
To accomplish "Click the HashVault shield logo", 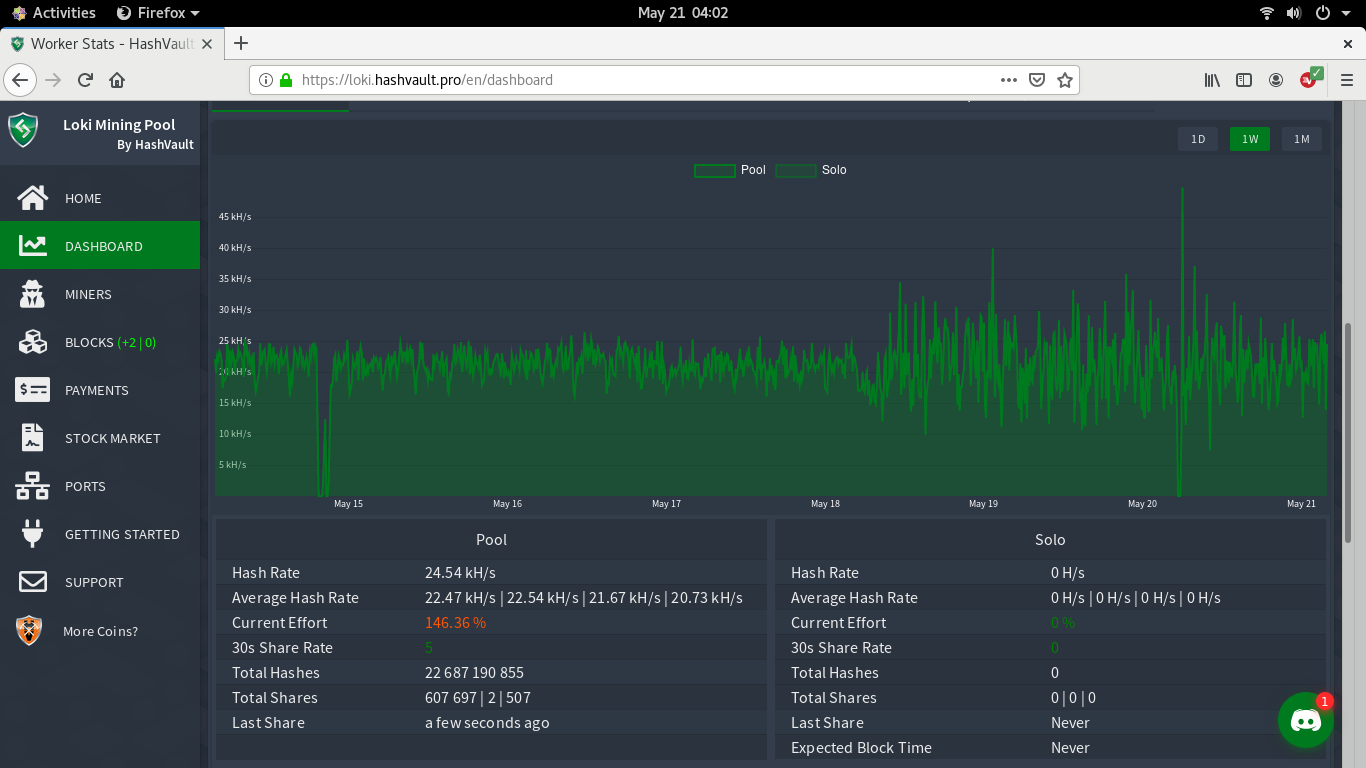I will point(23,130).
